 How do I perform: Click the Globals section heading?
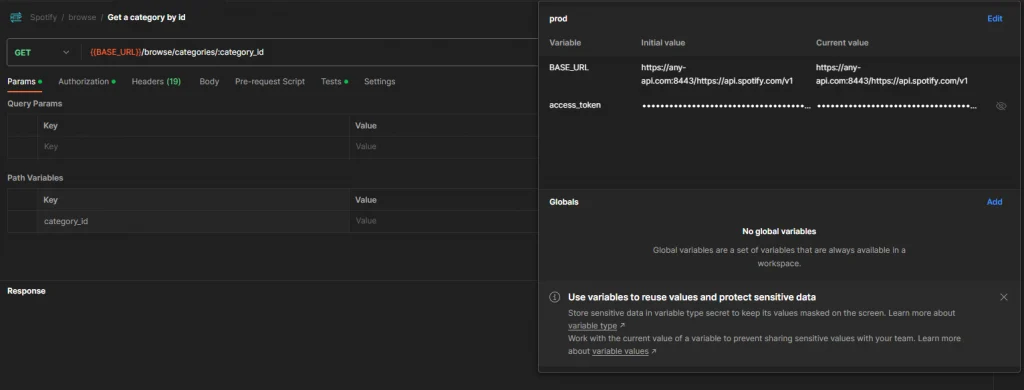coord(564,203)
